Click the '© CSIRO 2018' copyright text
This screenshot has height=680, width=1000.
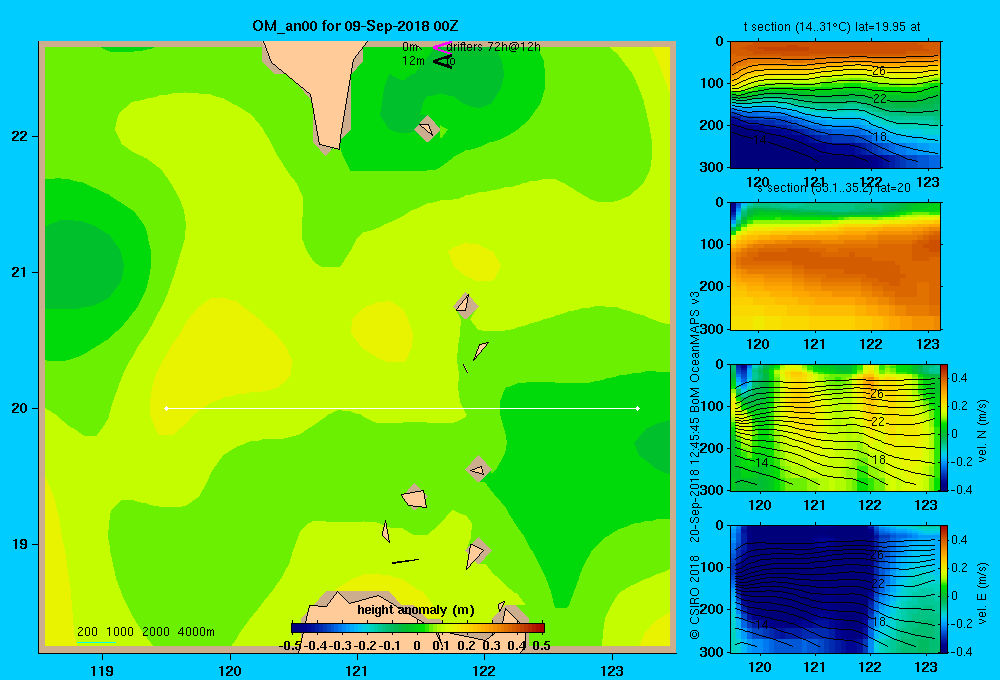pyautogui.click(x=695, y=597)
